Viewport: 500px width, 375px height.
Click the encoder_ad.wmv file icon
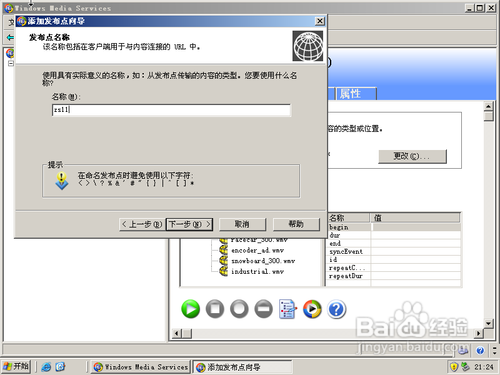point(223,250)
